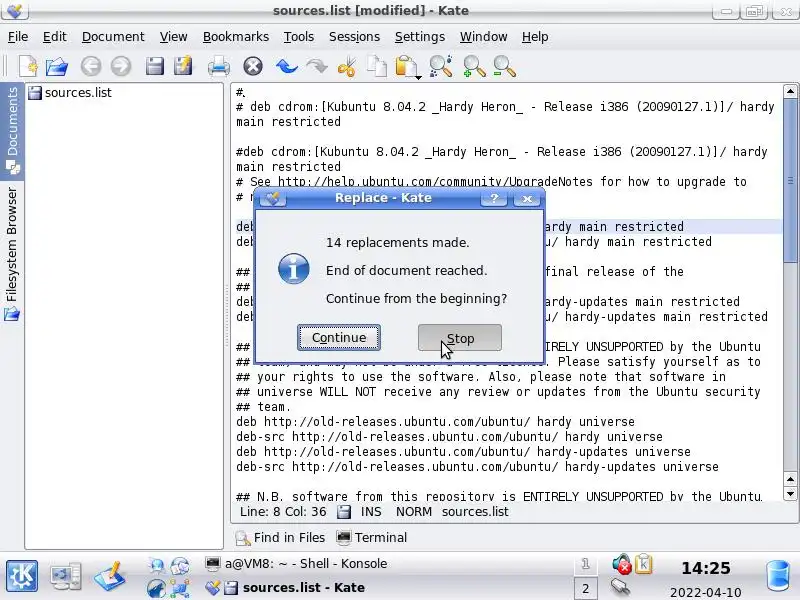Viewport: 800px width, 600px height.
Task: Open the Edit menu
Action: (x=55, y=37)
